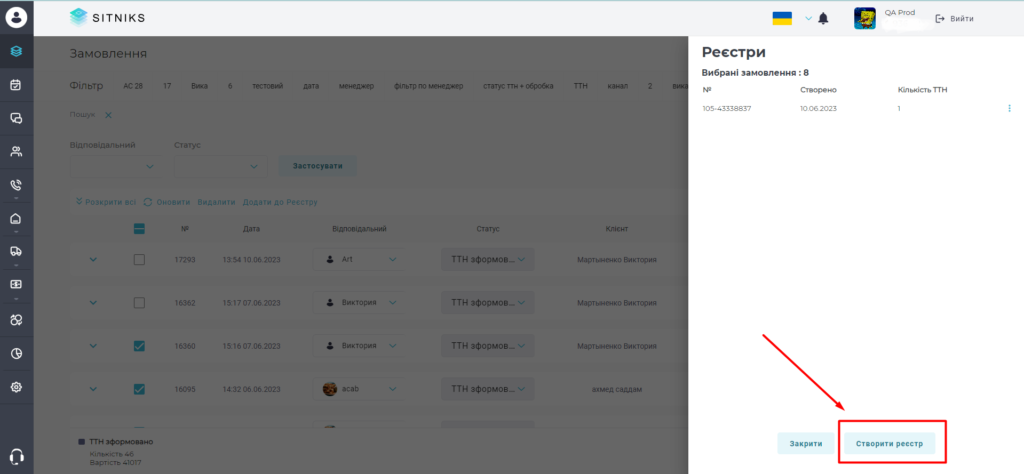Click the QA Prod account avatar

point(865,18)
